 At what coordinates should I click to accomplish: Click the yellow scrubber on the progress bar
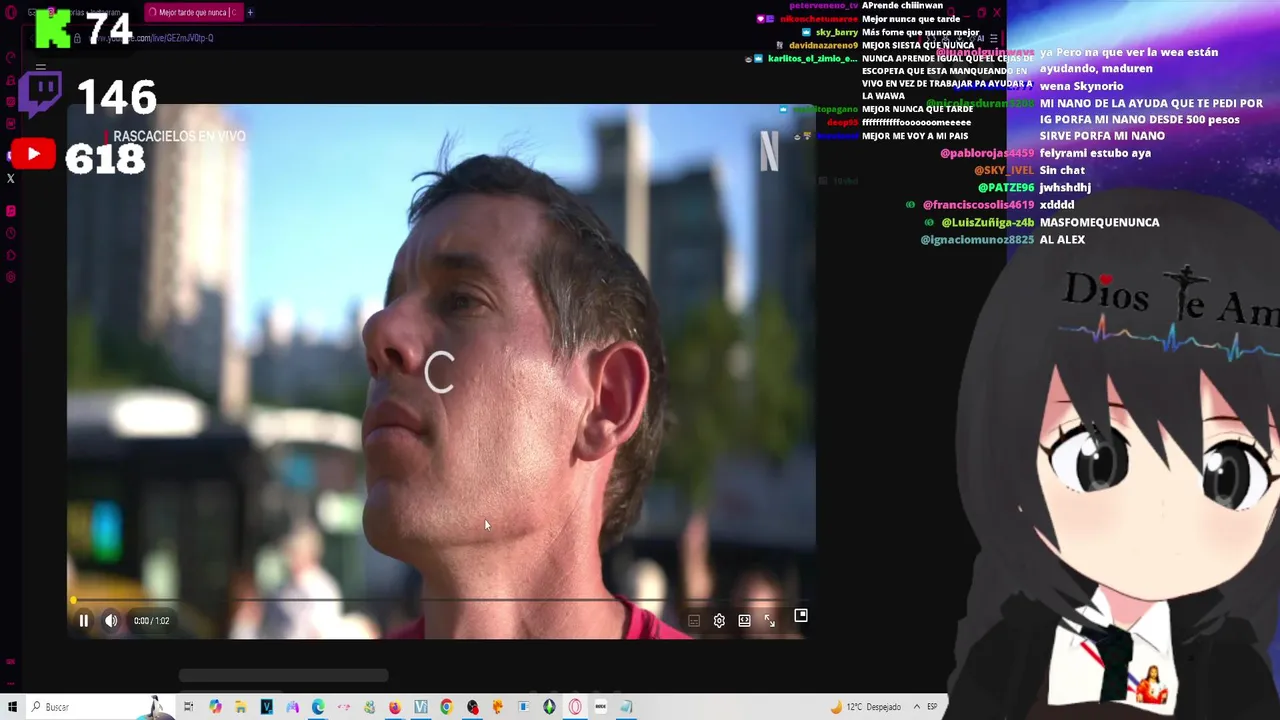pyautogui.click(x=73, y=601)
